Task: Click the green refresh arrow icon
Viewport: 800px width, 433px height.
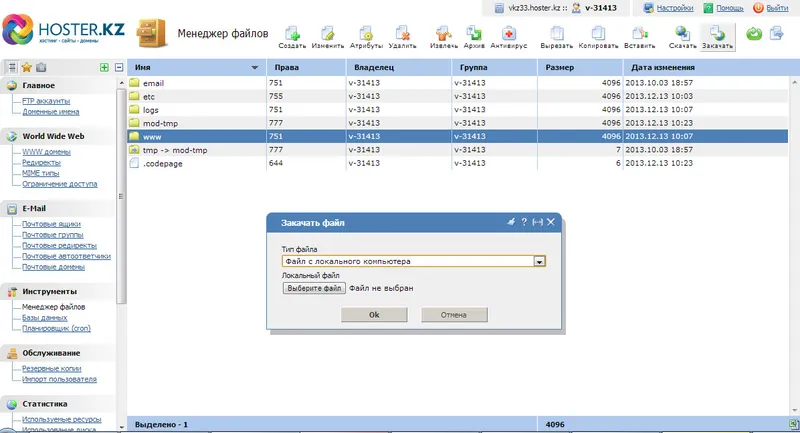Action: [754, 34]
